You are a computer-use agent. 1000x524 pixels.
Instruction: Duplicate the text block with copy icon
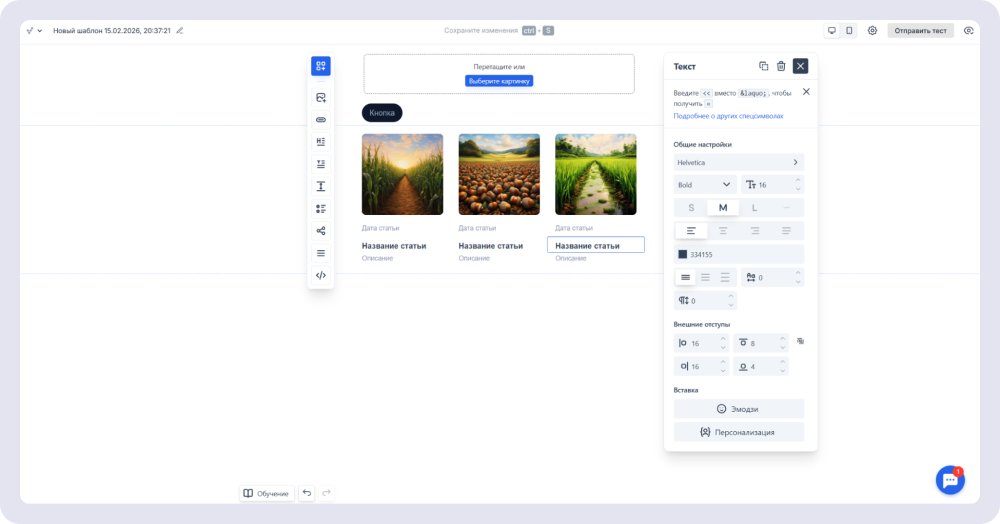pyautogui.click(x=763, y=66)
